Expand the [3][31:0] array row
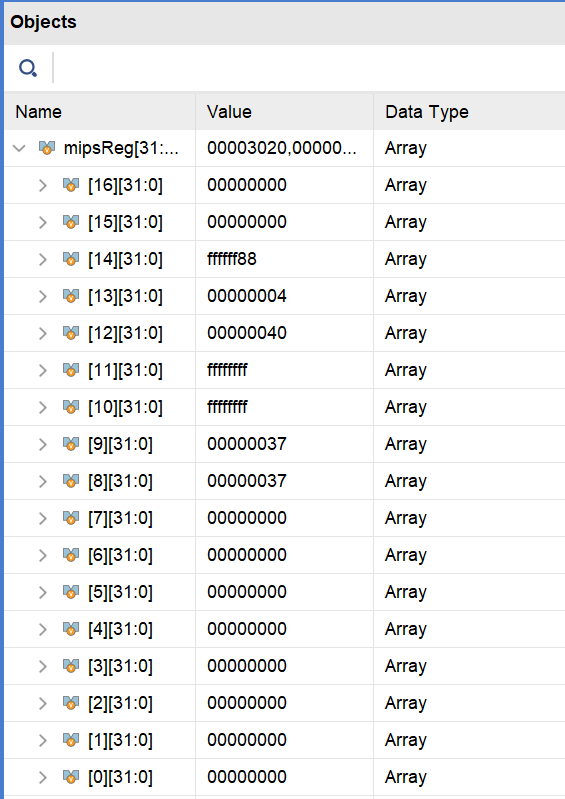 pos(43,667)
